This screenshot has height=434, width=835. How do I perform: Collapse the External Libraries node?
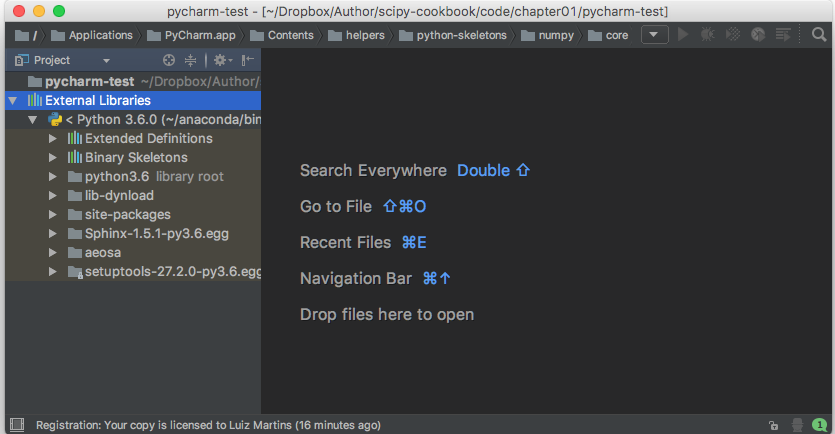pos(13,100)
